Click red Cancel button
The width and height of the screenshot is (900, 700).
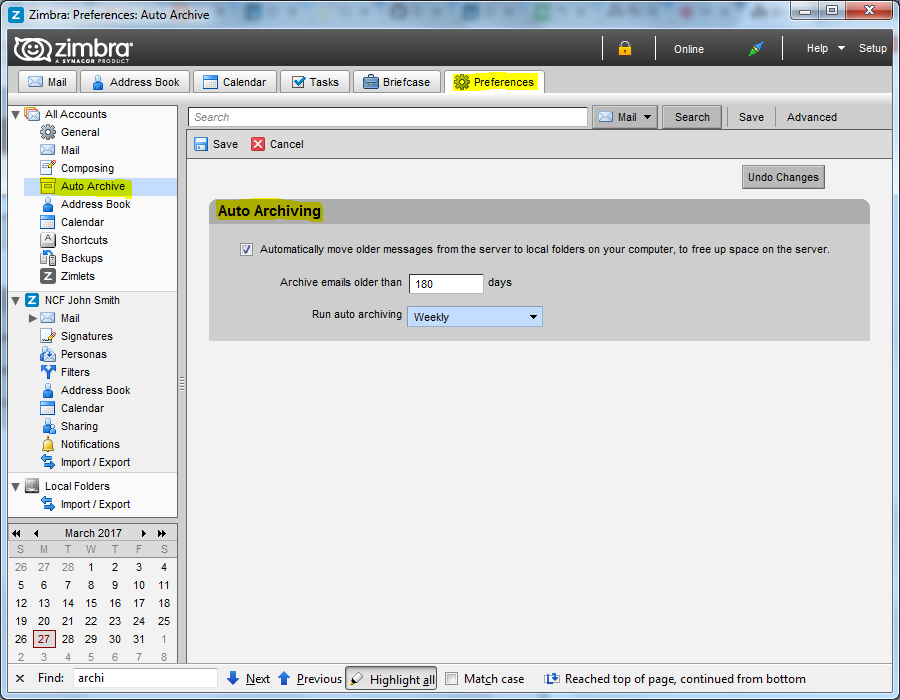(x=277, y=144)
